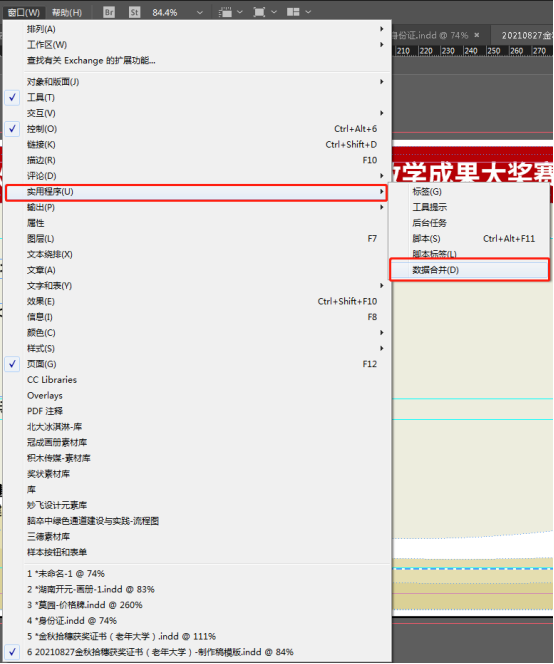Expand the 样式(S) submenu
Viewport: 554px width, 664px height.
(197, 348)
